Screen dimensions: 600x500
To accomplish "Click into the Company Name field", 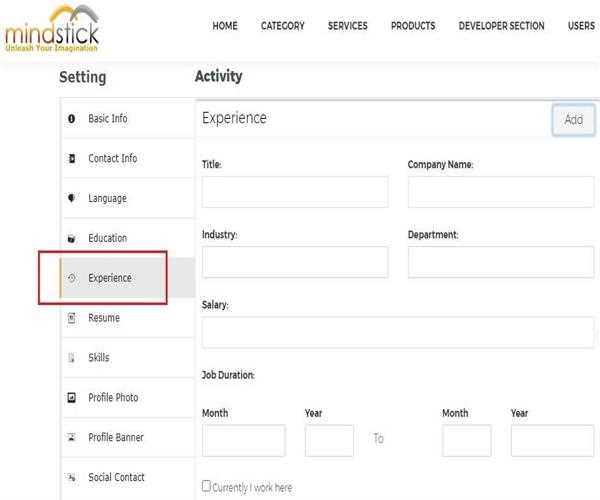I will pyautogui.click(x=500, y=192).
